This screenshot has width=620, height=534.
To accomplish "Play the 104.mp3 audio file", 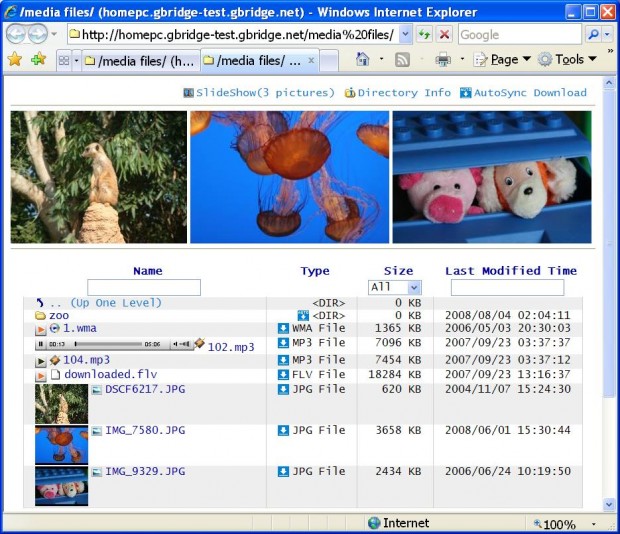I will 40,361.
